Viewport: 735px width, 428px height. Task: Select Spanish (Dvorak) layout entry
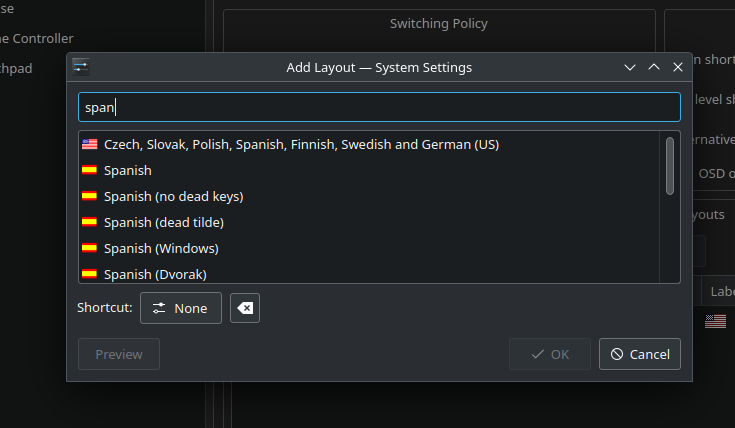point(155,273)
